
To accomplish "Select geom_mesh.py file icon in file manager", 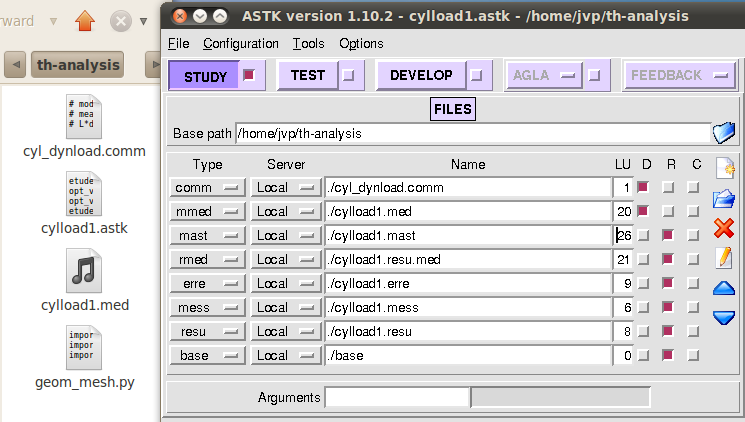I will (84, 348).
